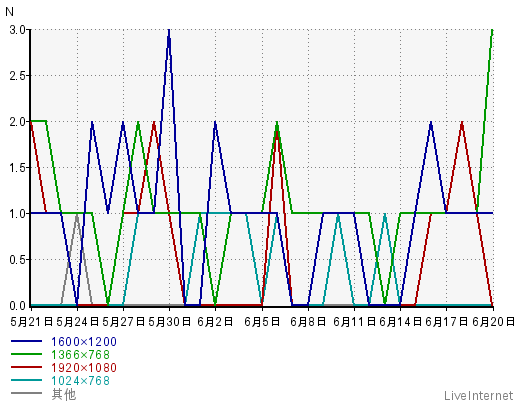Click the 5月30日 x-axis date label
This screenshot has height=405, width=520.
pos(169,322)
